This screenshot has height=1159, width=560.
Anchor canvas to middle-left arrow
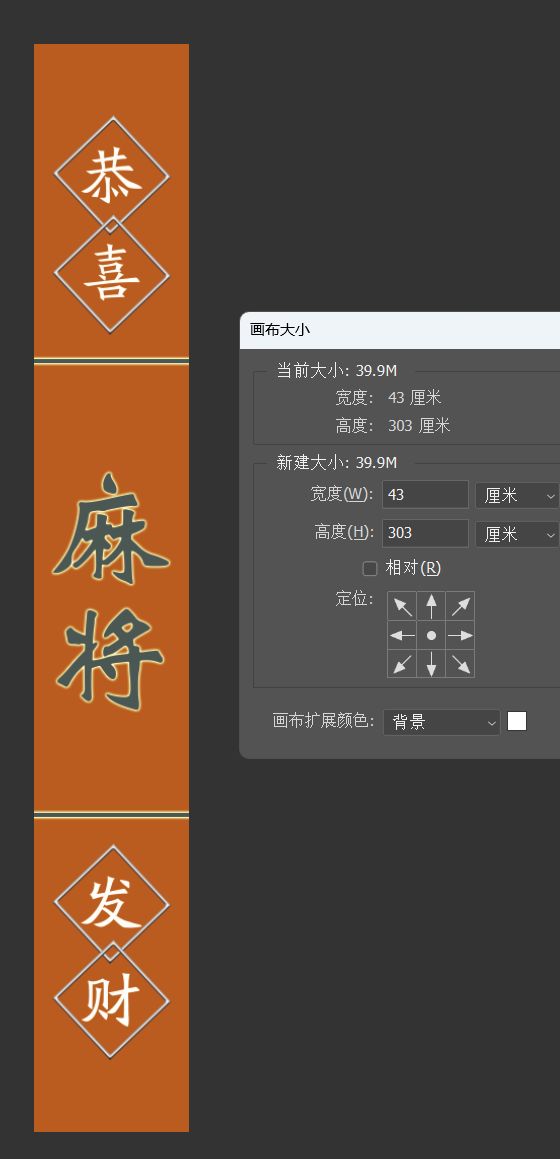[402, 635]
